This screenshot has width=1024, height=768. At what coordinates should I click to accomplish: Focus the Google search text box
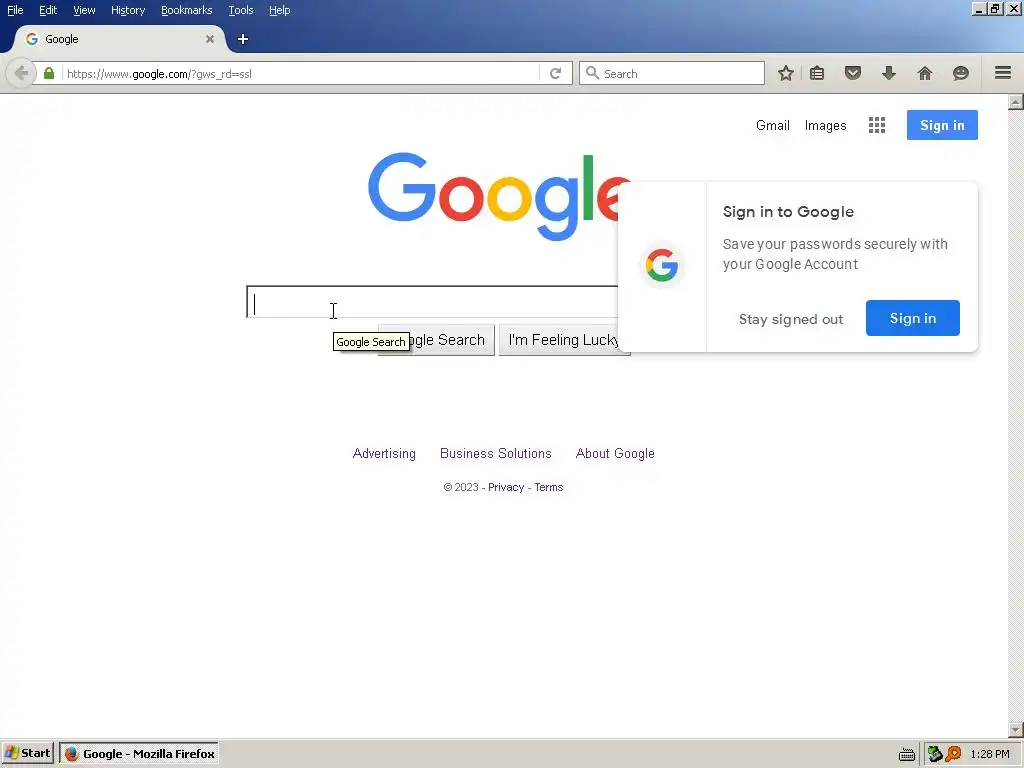point(432,302)
